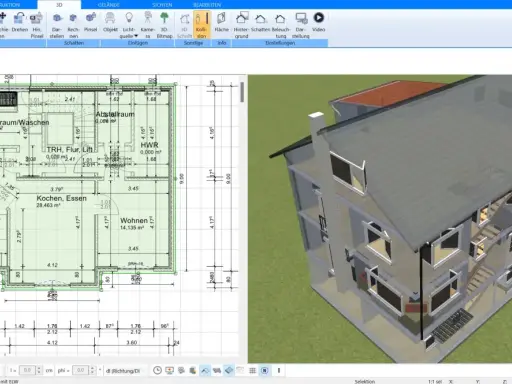Image resolution: width=512 pixels, height=384 pixels.
Task: Toggle the highlighted blue plane icon
Action: pos(229,370)
